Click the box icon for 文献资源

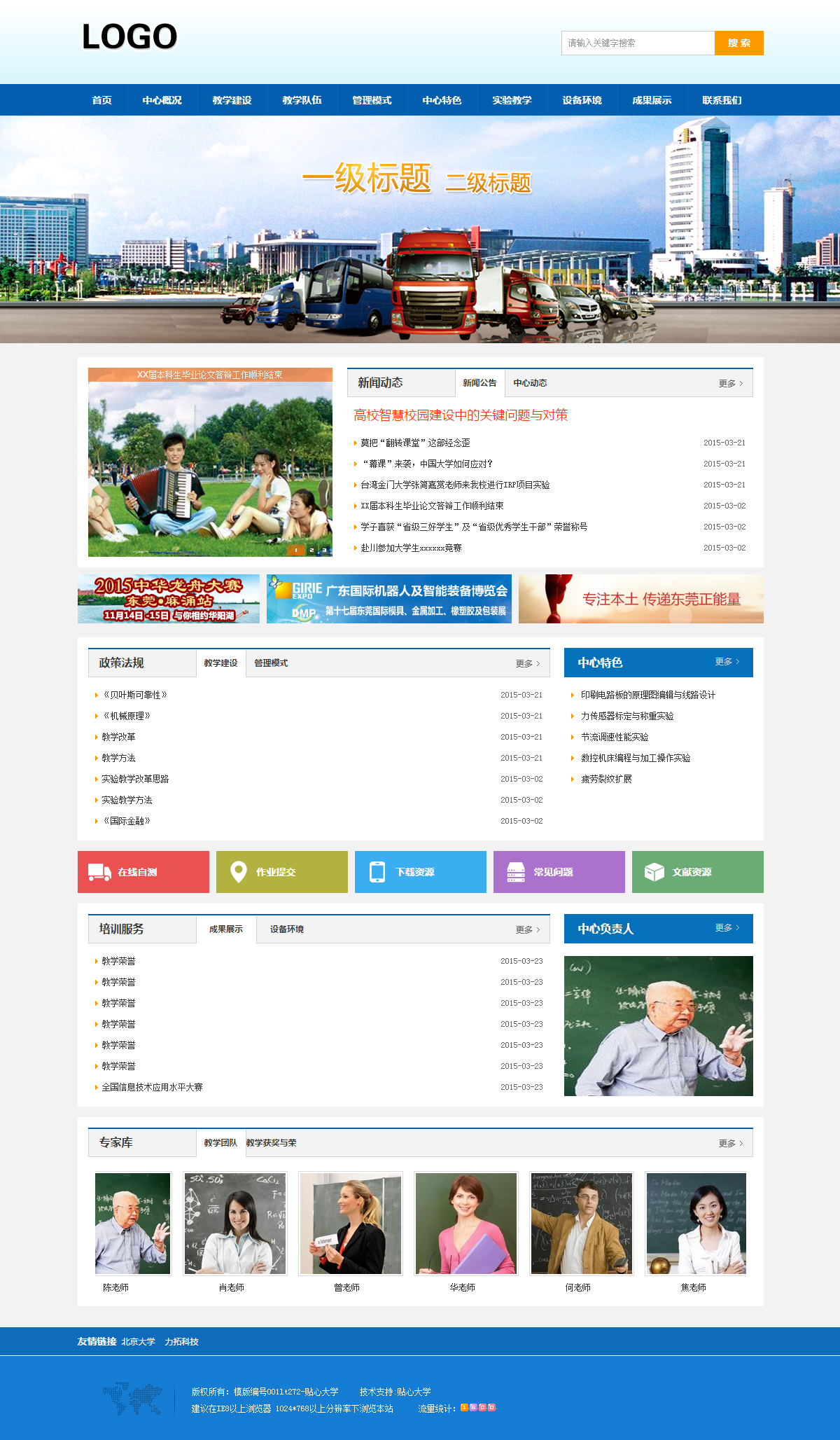pyautogui.click(x=654, y=872)
